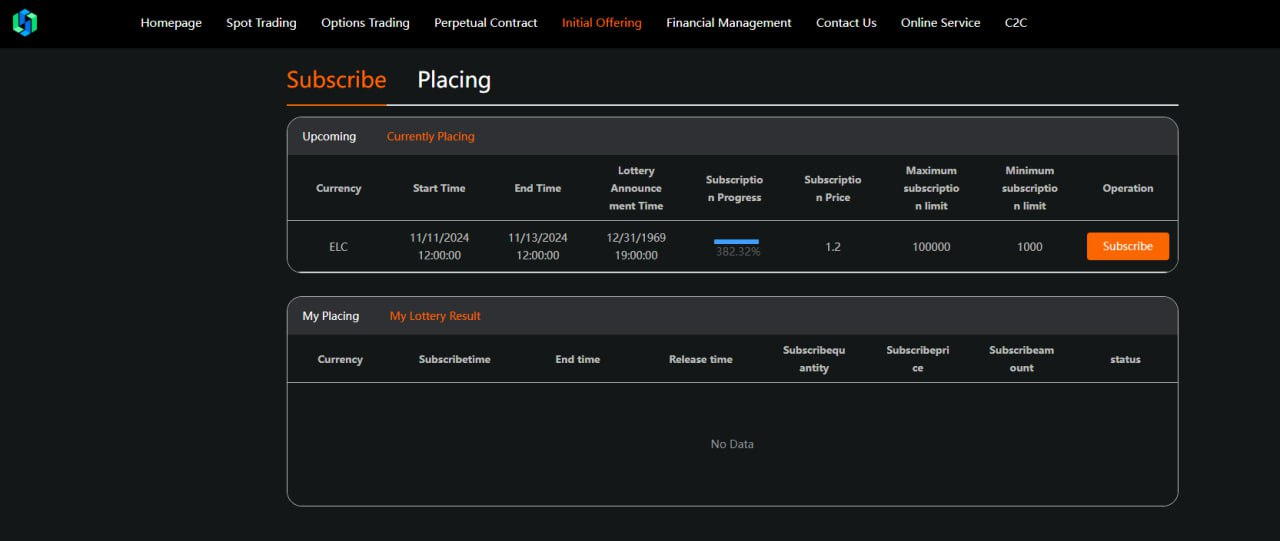The image size is (1280, 541).
Task: Click the Subscribequantity column header
Action: (x=814, y=359)
